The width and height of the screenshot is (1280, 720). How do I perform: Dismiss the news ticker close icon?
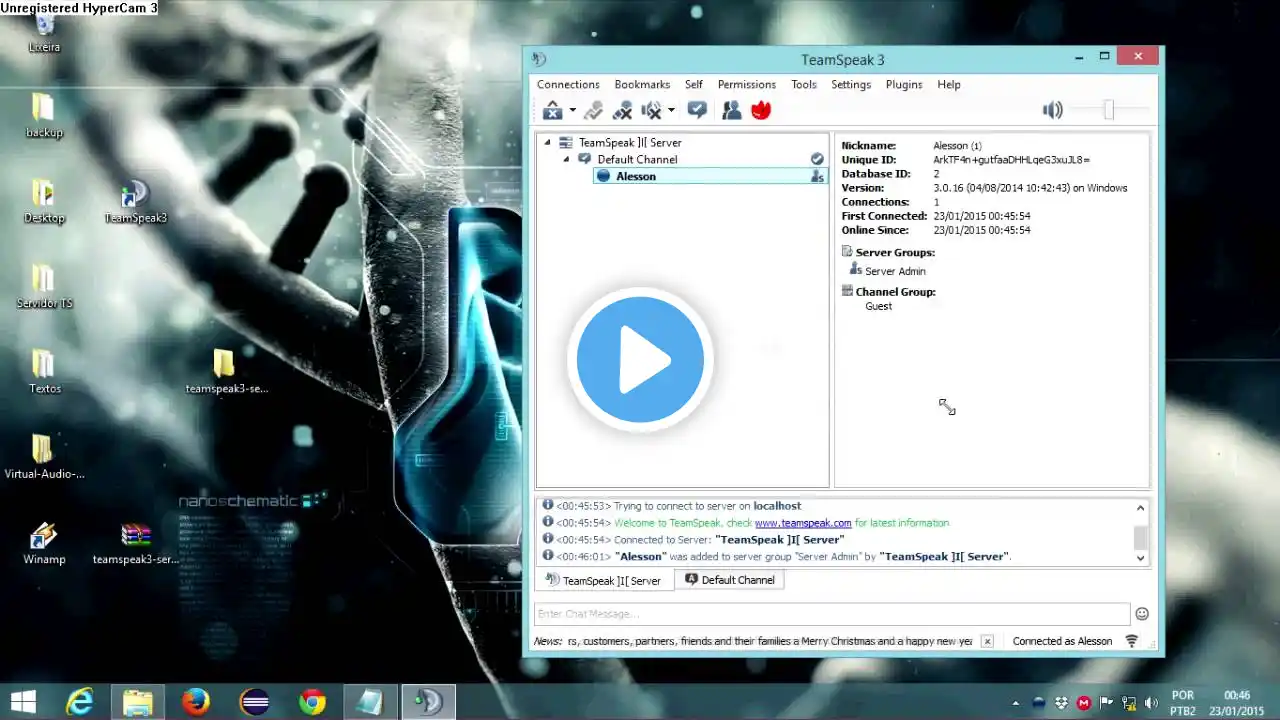[x=987, y=642]
